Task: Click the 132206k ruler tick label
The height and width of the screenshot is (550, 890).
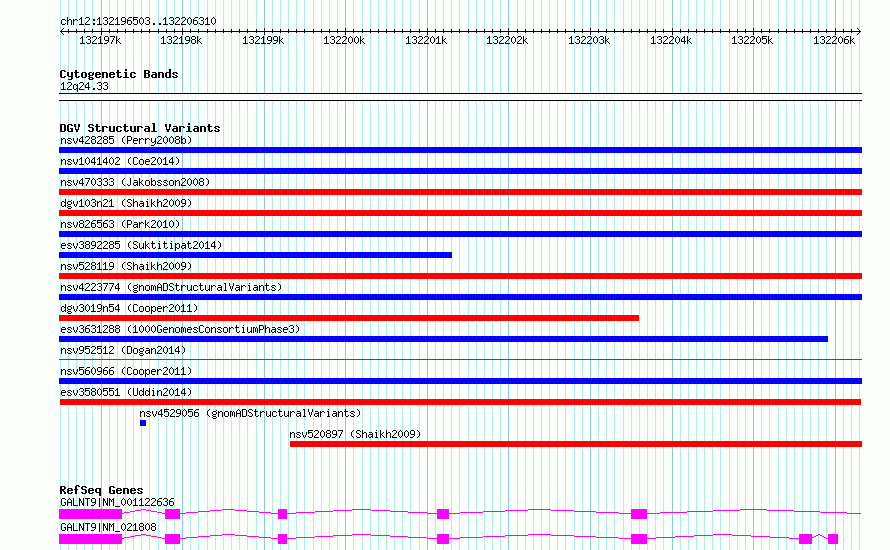Action: click(x=834, y=40)
